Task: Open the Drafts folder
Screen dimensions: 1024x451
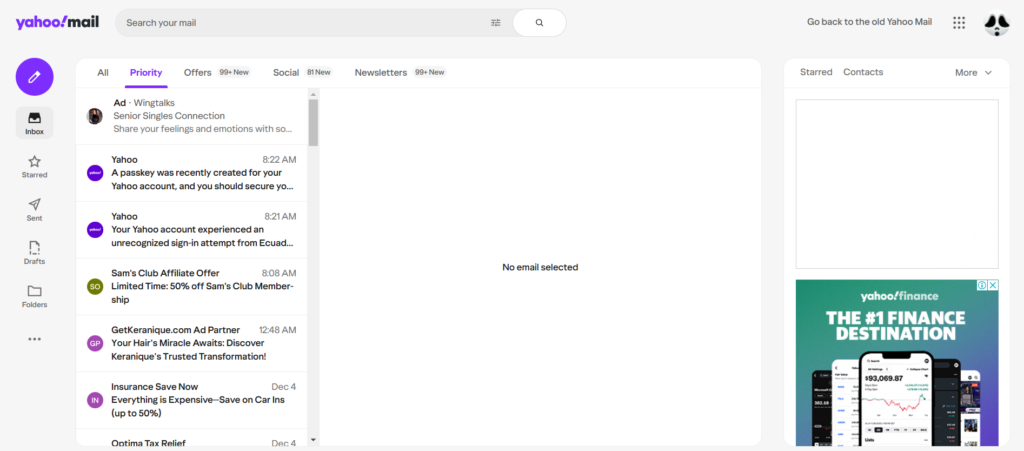Action: 35,252
